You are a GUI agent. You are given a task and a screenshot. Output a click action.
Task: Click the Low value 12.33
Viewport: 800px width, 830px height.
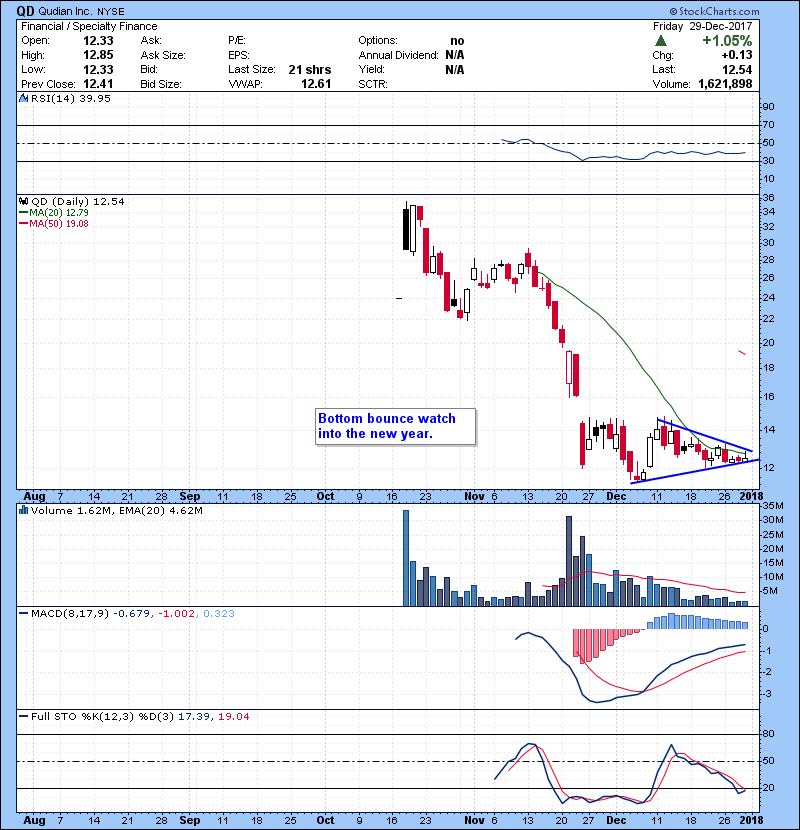click(98, 69)
